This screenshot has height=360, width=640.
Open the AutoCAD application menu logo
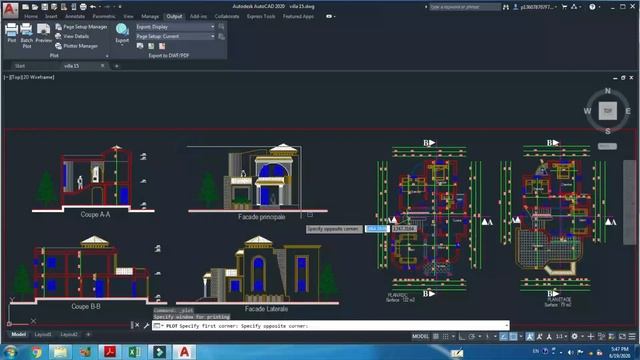click(10, 10)
